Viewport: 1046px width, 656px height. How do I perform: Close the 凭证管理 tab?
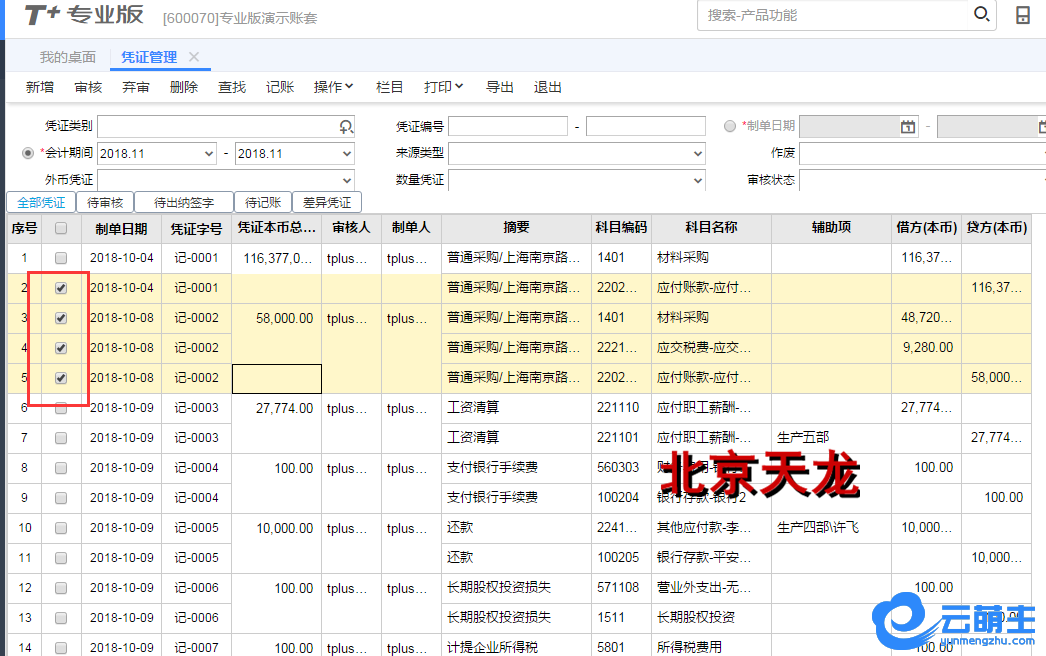point(194,57)
